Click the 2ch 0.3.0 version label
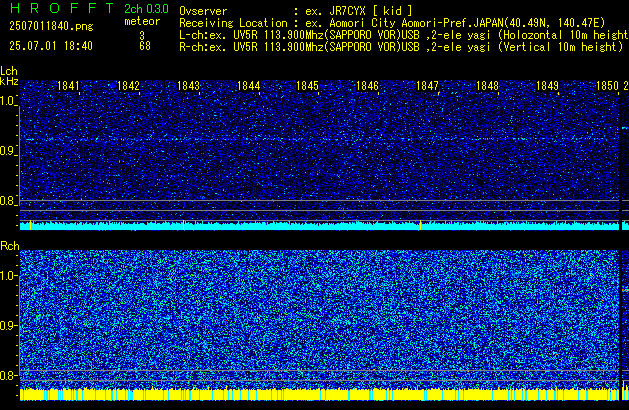This screenshot has height=410, width=629. (x=146, y=9)
